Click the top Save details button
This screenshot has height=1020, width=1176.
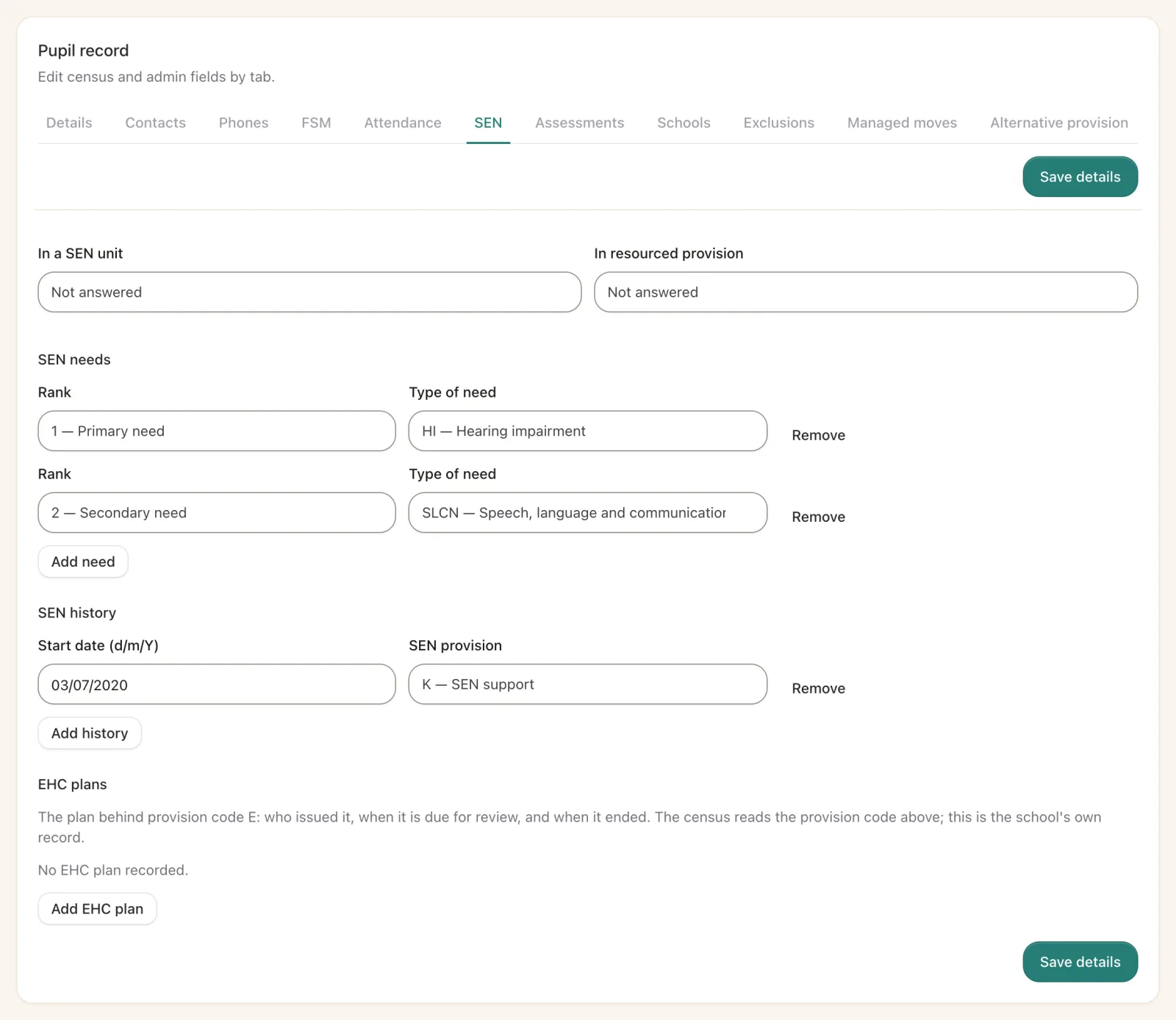(1080, 176)
